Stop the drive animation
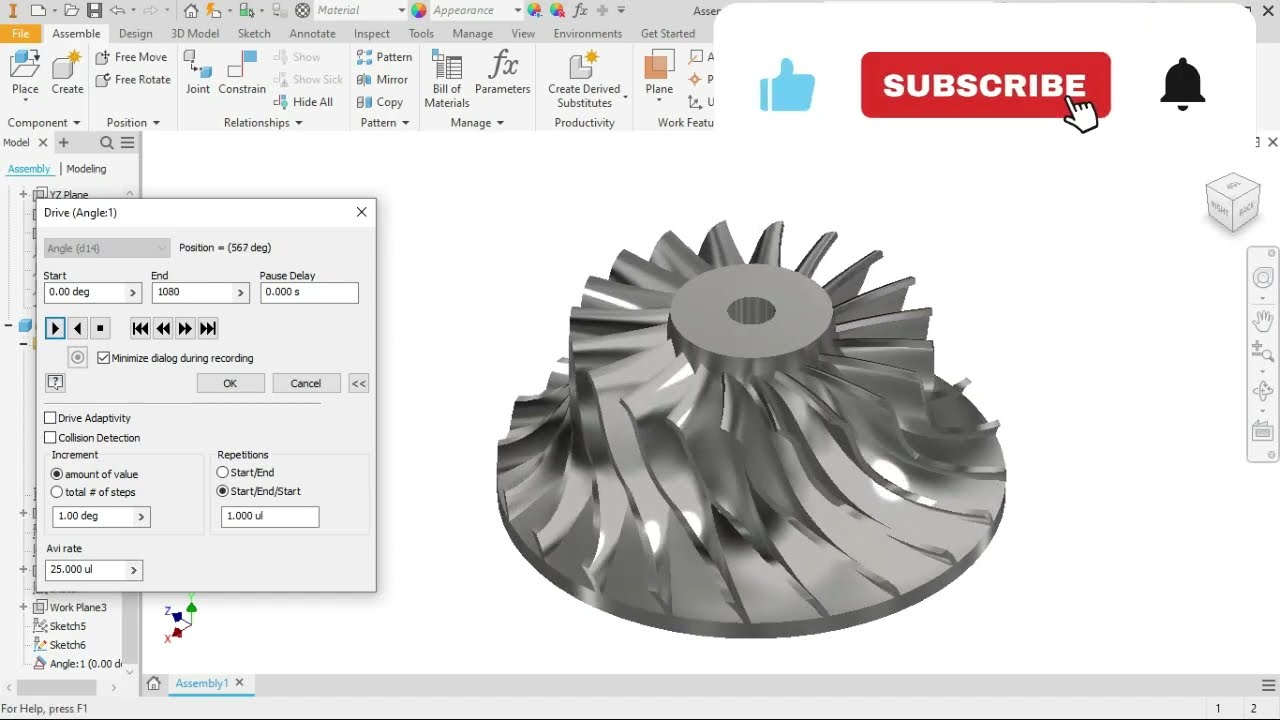The image size is (1280, 720). (100, 328)
